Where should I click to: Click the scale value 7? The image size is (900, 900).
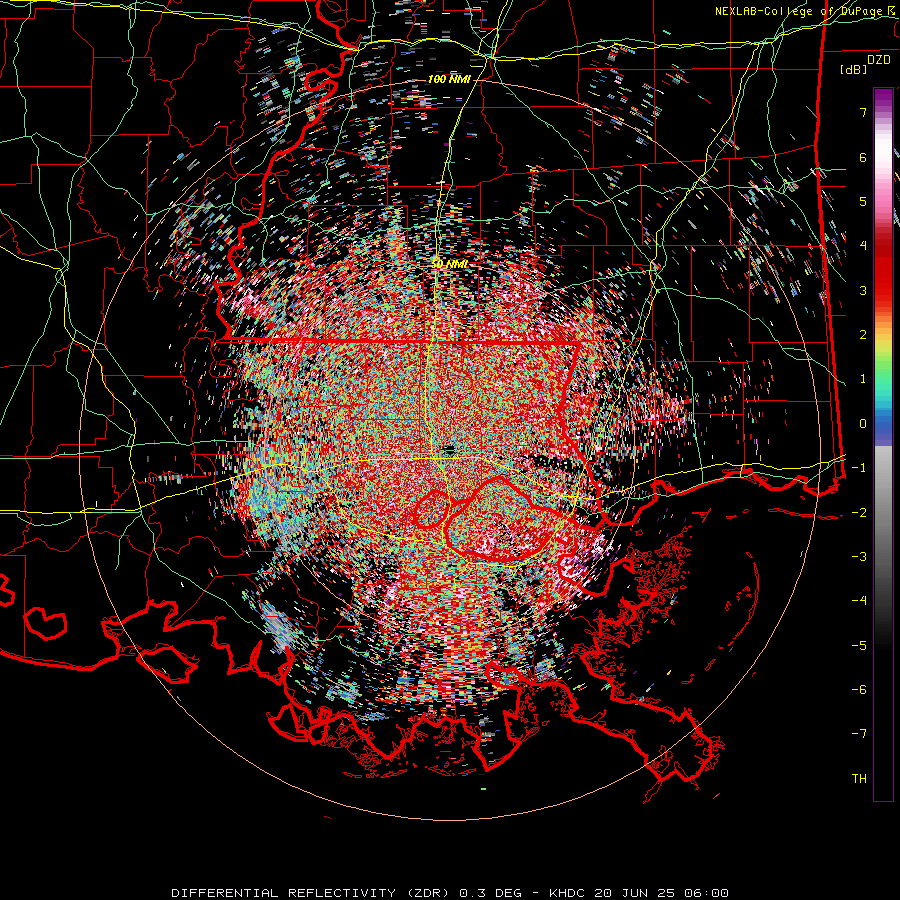863,112
